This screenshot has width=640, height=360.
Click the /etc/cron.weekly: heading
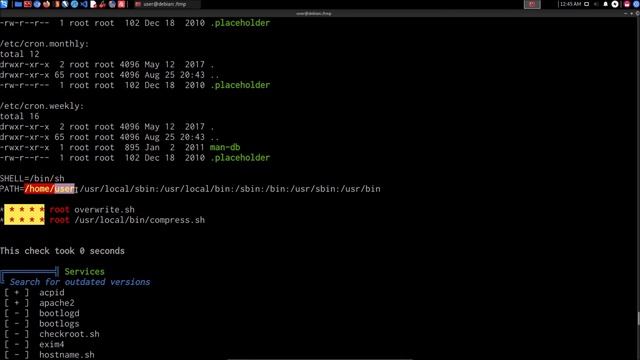pos(42,106)
